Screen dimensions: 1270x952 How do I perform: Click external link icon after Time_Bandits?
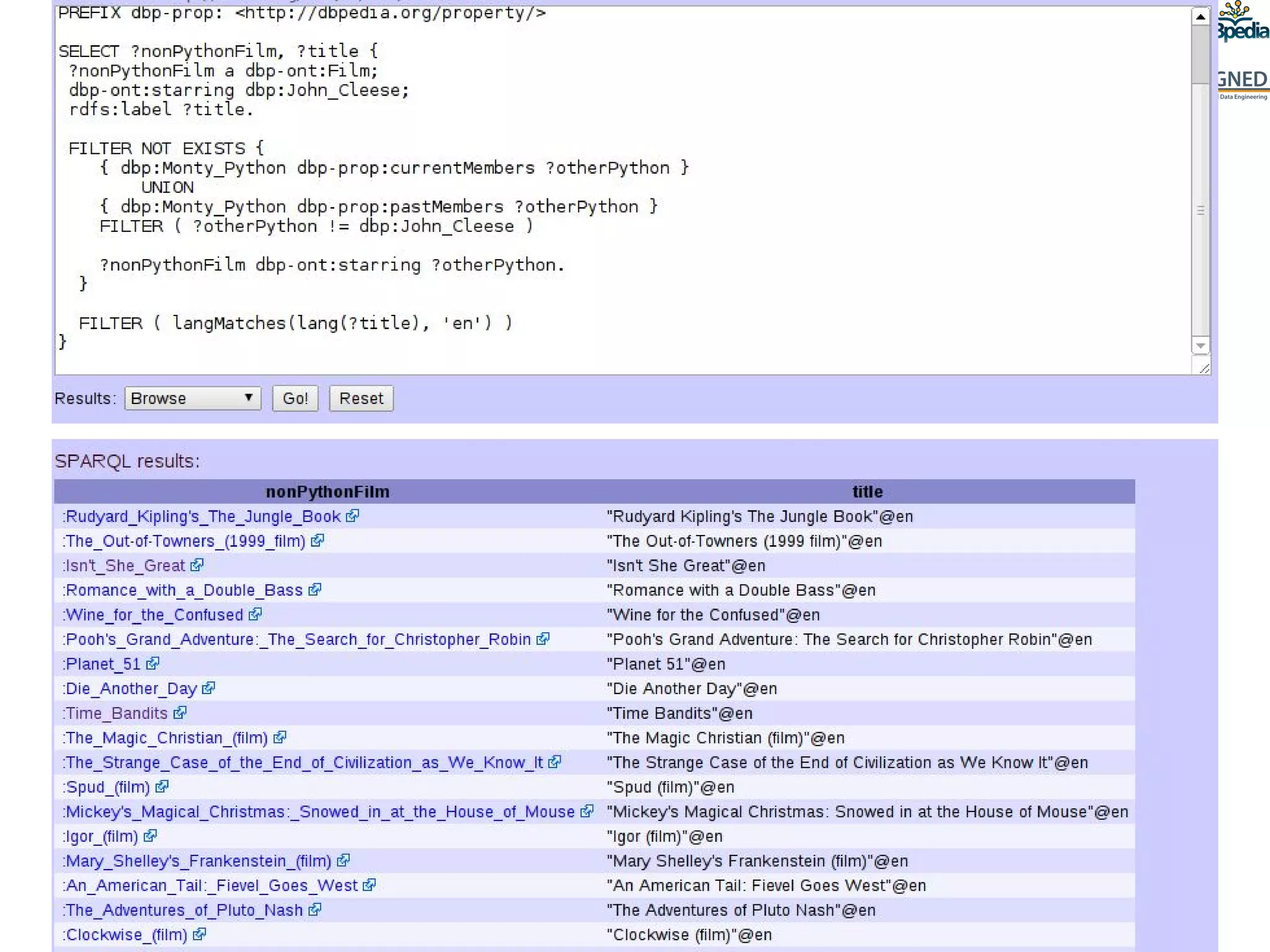pos(180,713)
